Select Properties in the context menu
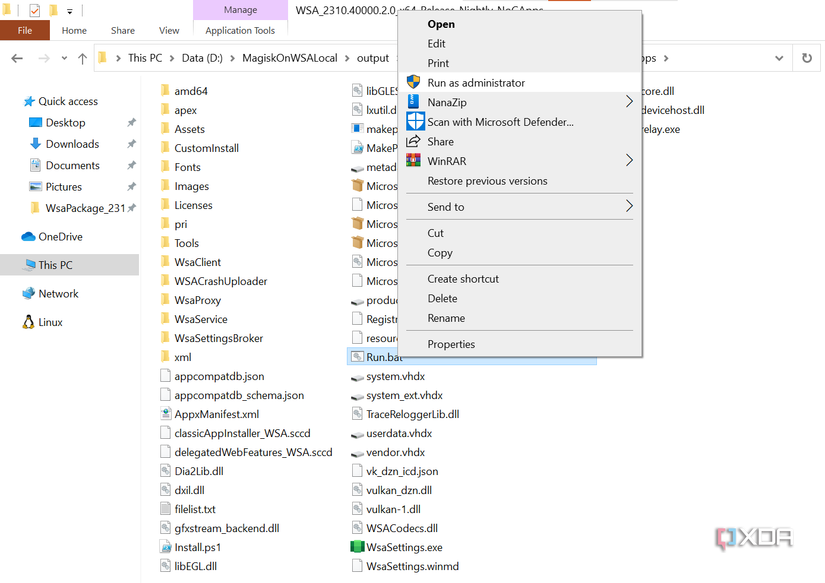This screenshot has height=583, width=825. pos(451,344)
